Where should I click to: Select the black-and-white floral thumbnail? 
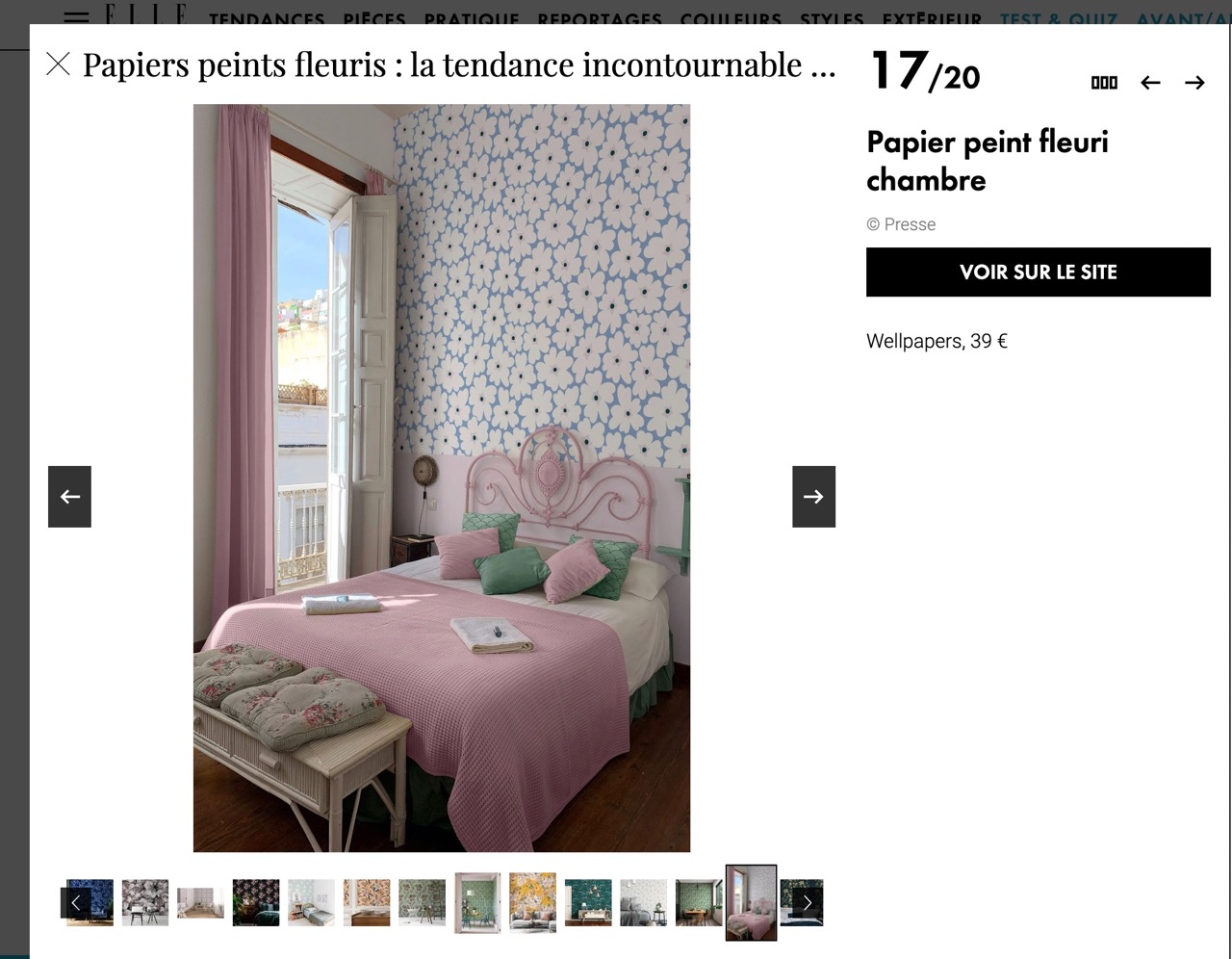coord(145,903)
